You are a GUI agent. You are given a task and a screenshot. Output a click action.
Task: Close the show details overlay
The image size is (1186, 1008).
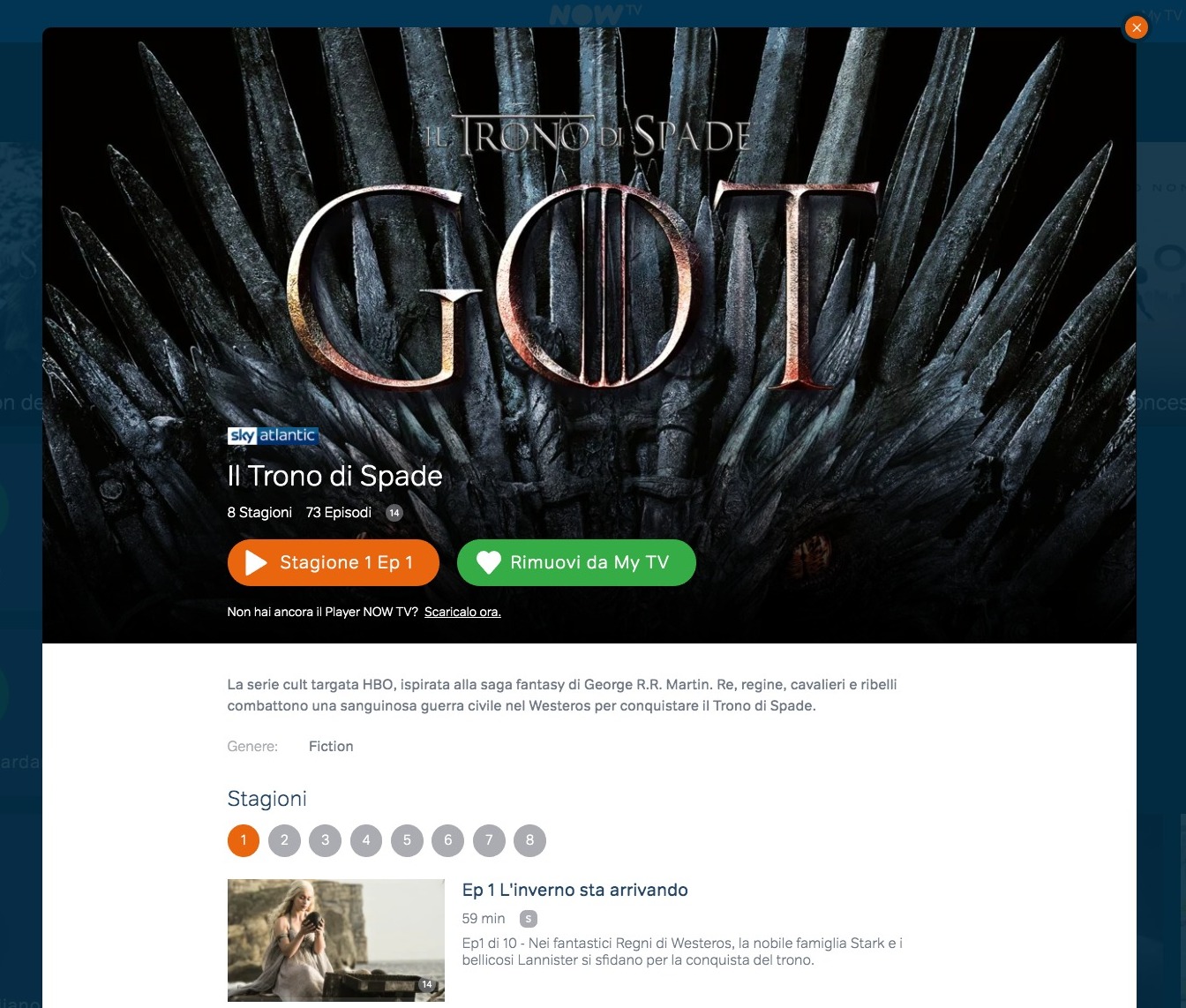coord(1137,27)
